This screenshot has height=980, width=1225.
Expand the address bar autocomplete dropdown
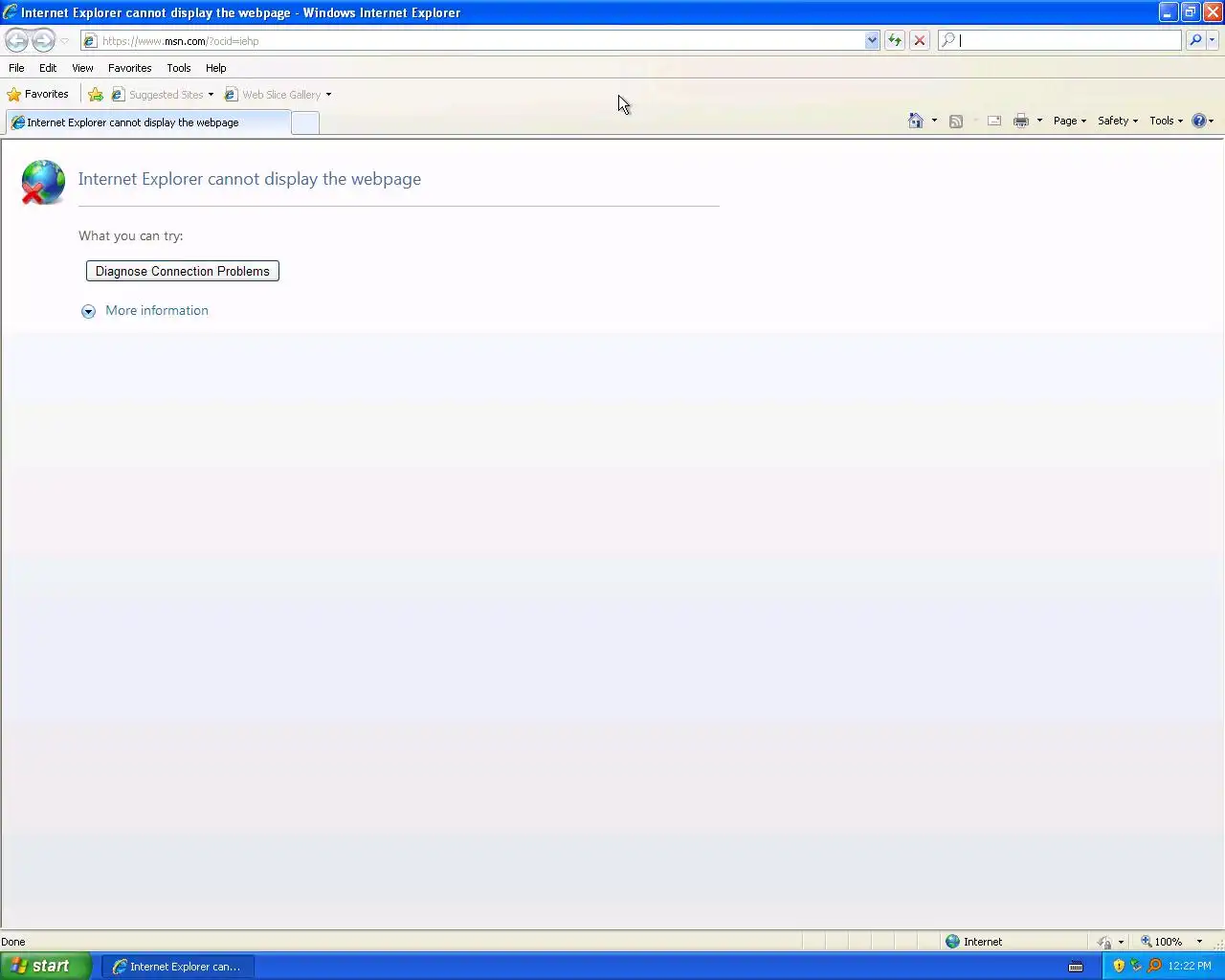point(872,41)
